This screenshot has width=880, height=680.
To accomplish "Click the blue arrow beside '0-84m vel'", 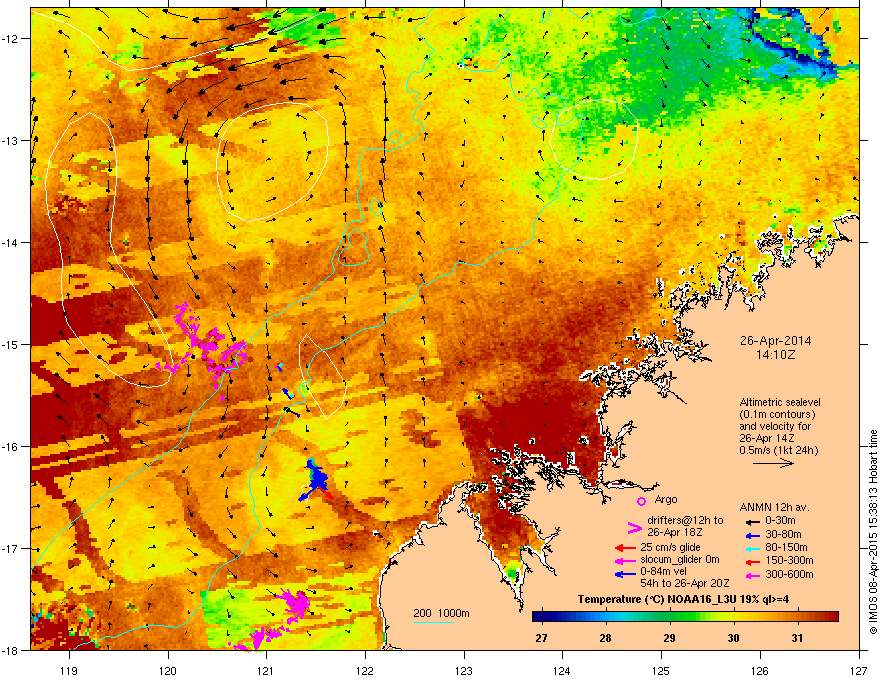I will 625,574.
